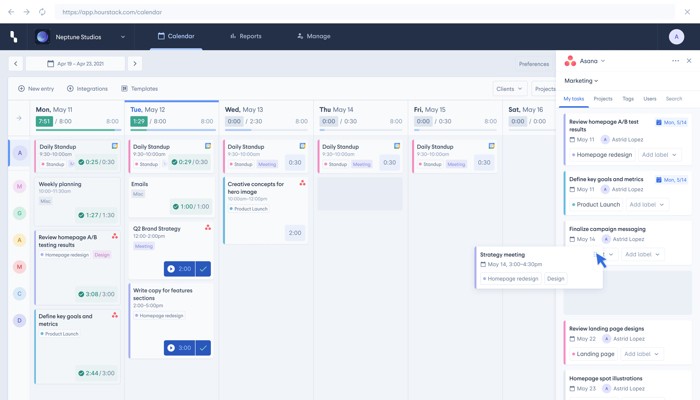Screen dimensions: 700x400
Task: Click Asana icon on Creative concepts entry
Action: tap(302, 183)
